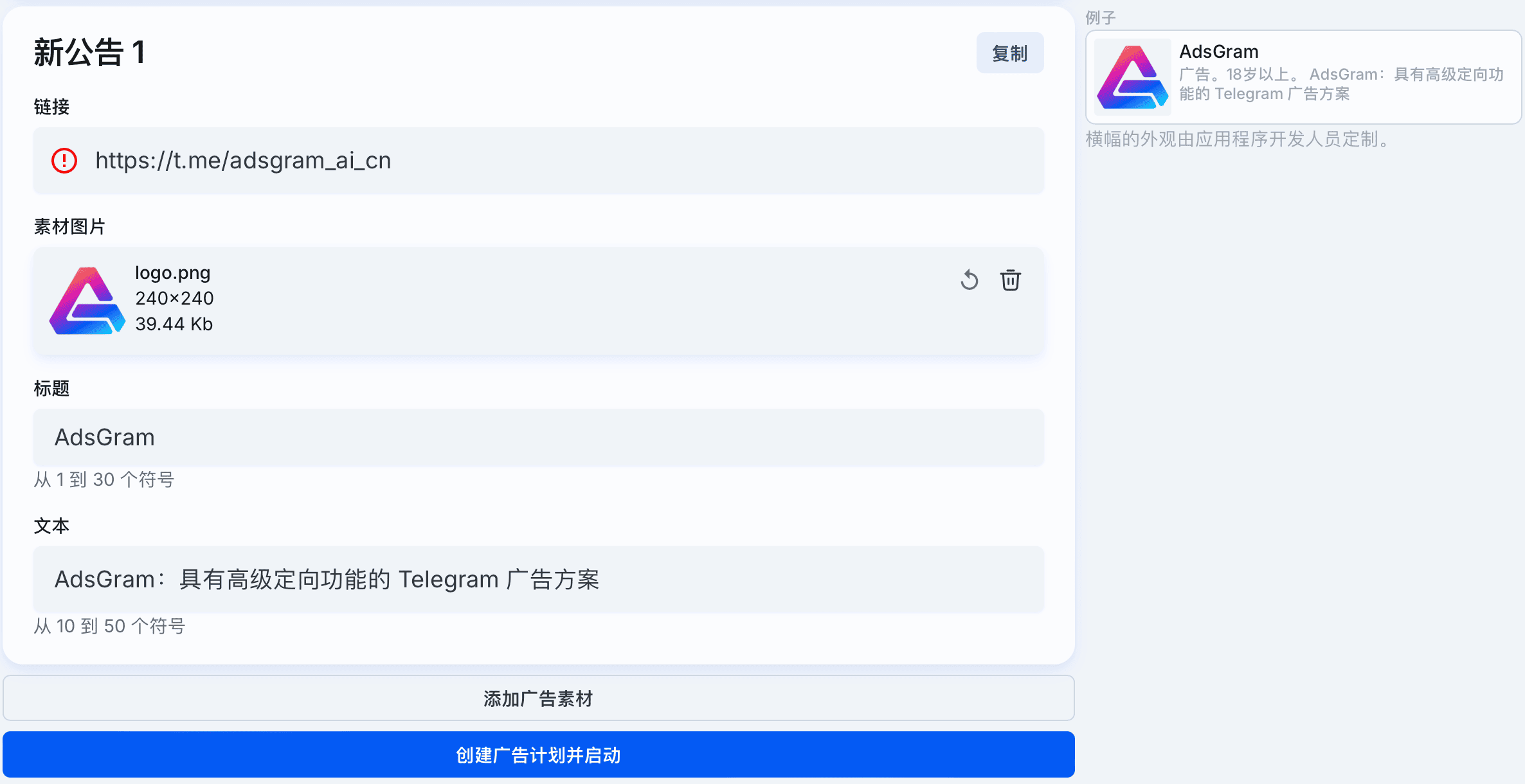The width and height of the screenshot is (1525, 784).
Task: Click the 添加广告素材 button
Action: point(538,699)
